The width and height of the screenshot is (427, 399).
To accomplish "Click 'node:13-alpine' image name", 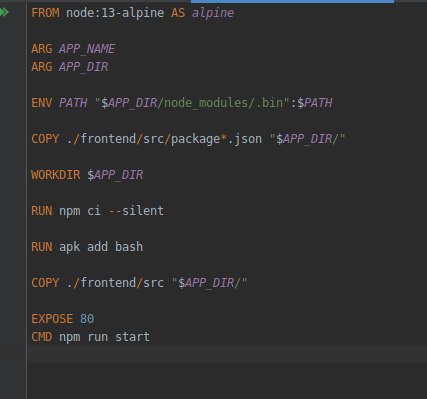I will (115, 13).
